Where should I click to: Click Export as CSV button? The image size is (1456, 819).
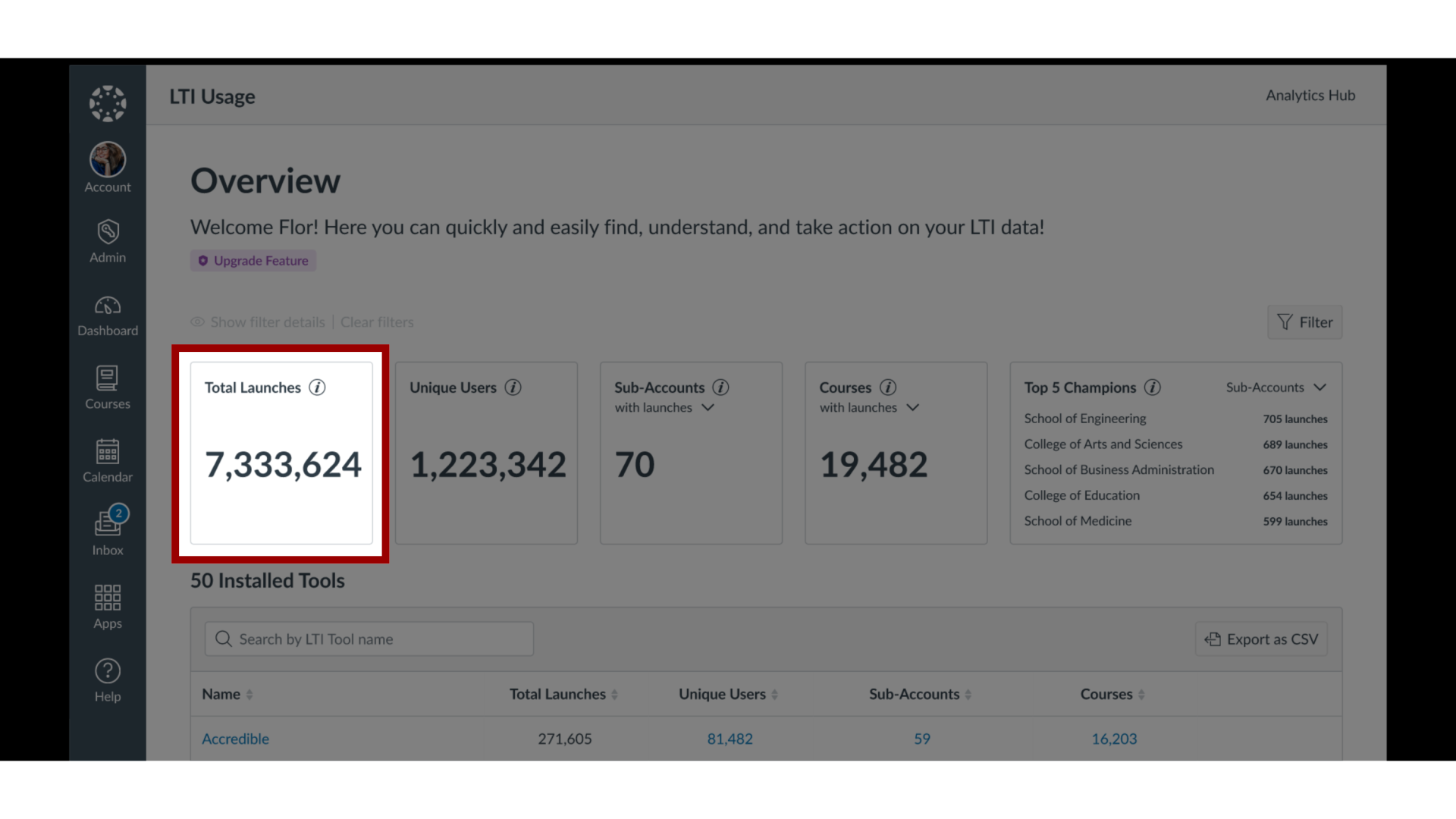coord(1262,638)
